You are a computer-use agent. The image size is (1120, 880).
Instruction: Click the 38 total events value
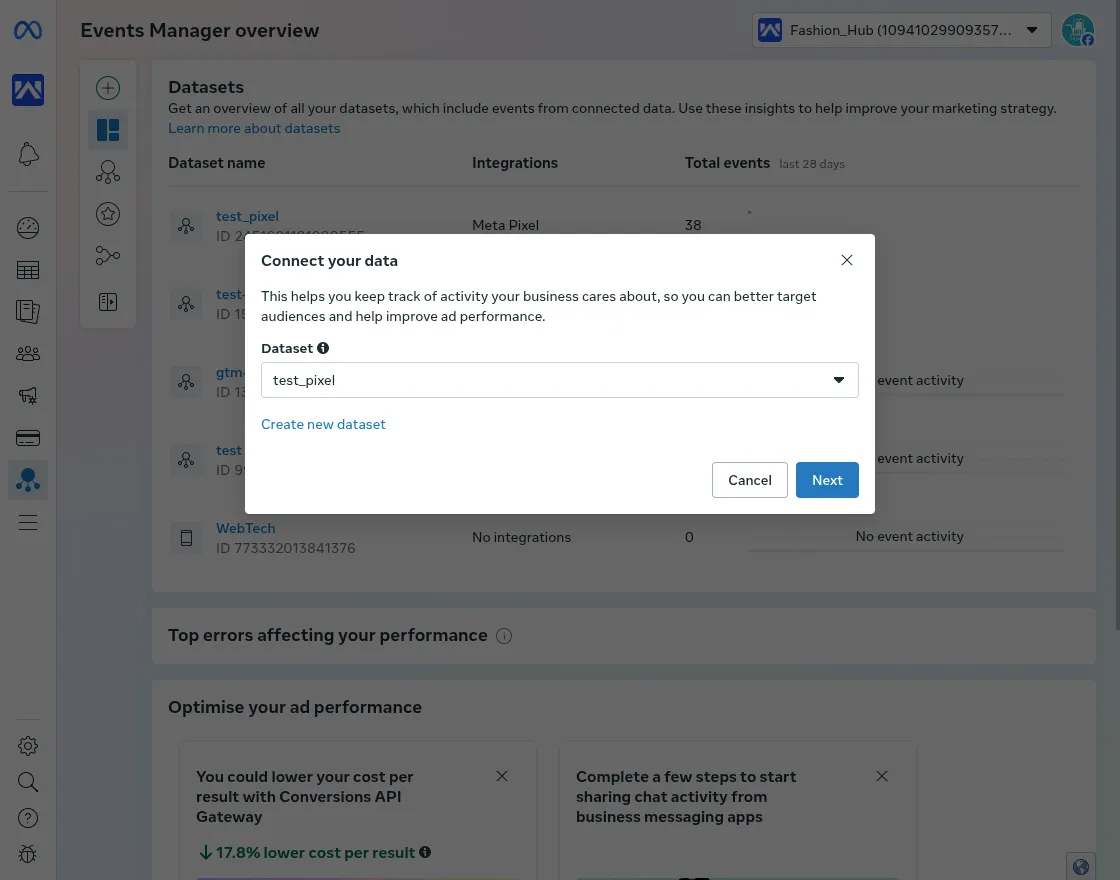coord(693,225)
